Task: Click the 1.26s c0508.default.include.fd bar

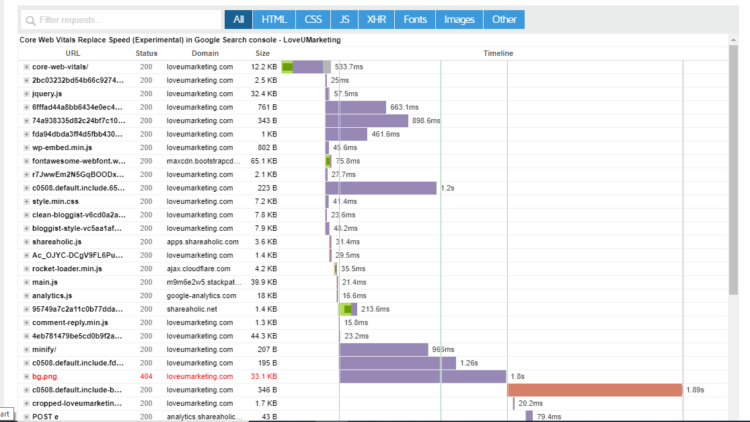Action: coord(398,363)
